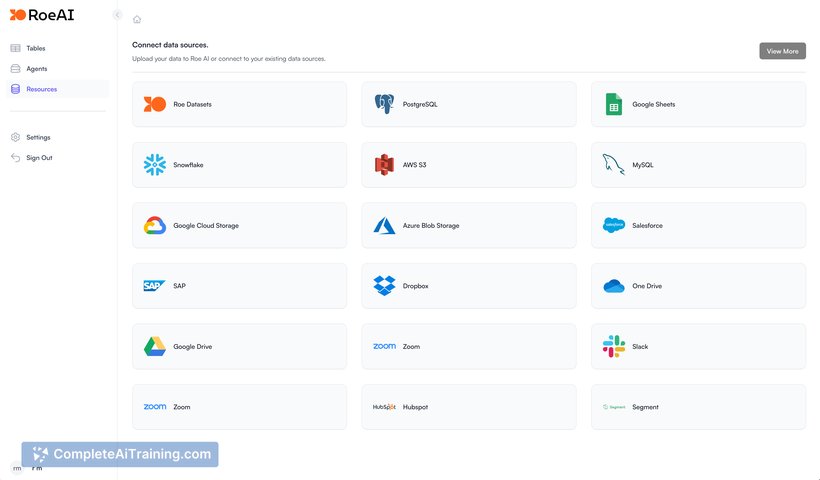Screen dimensions: 820x480
Task: Click the Snowflake logo icon
Action: point(155,165)
